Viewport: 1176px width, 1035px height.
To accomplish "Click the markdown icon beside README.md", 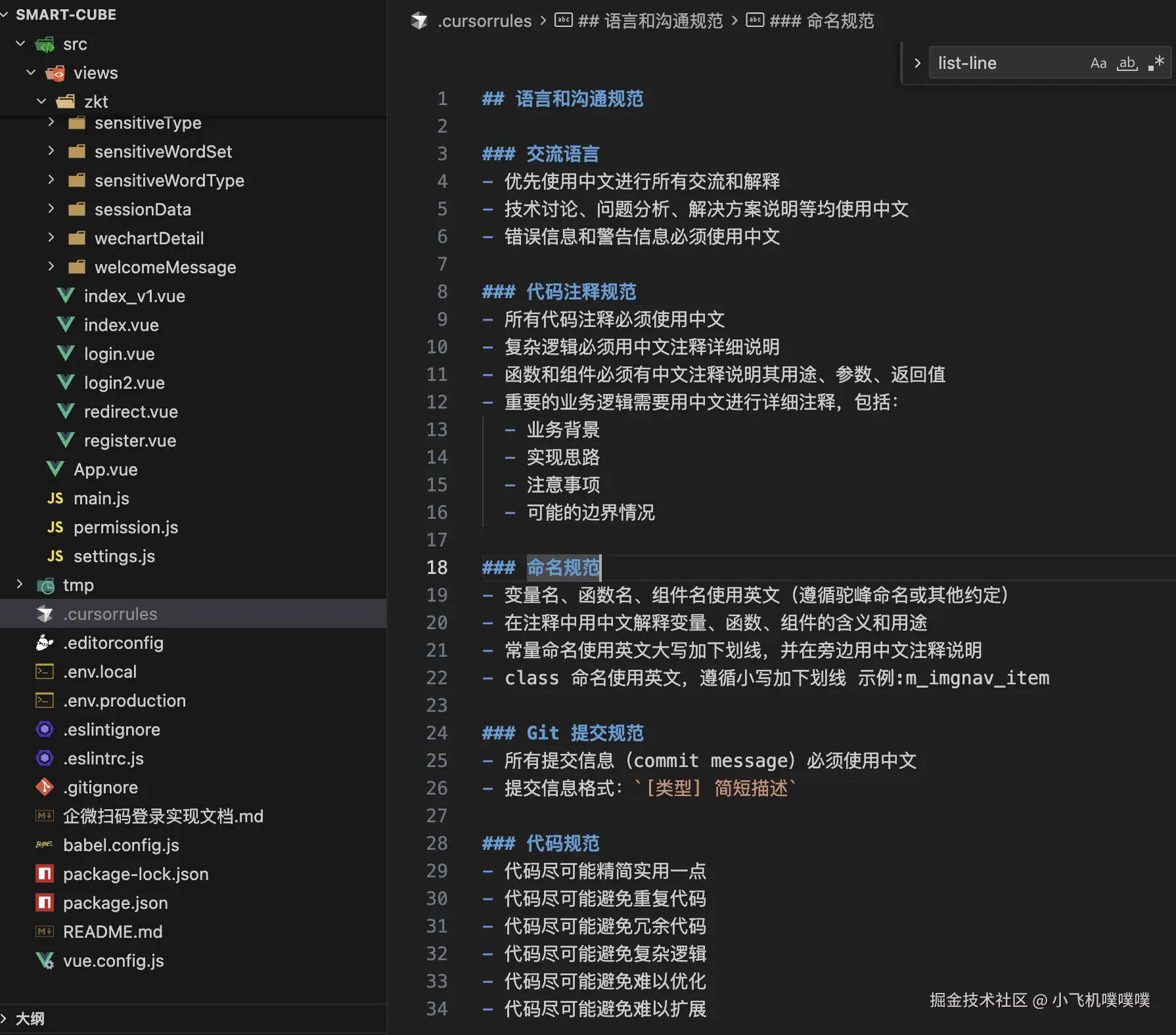I will tap(45, 931).
